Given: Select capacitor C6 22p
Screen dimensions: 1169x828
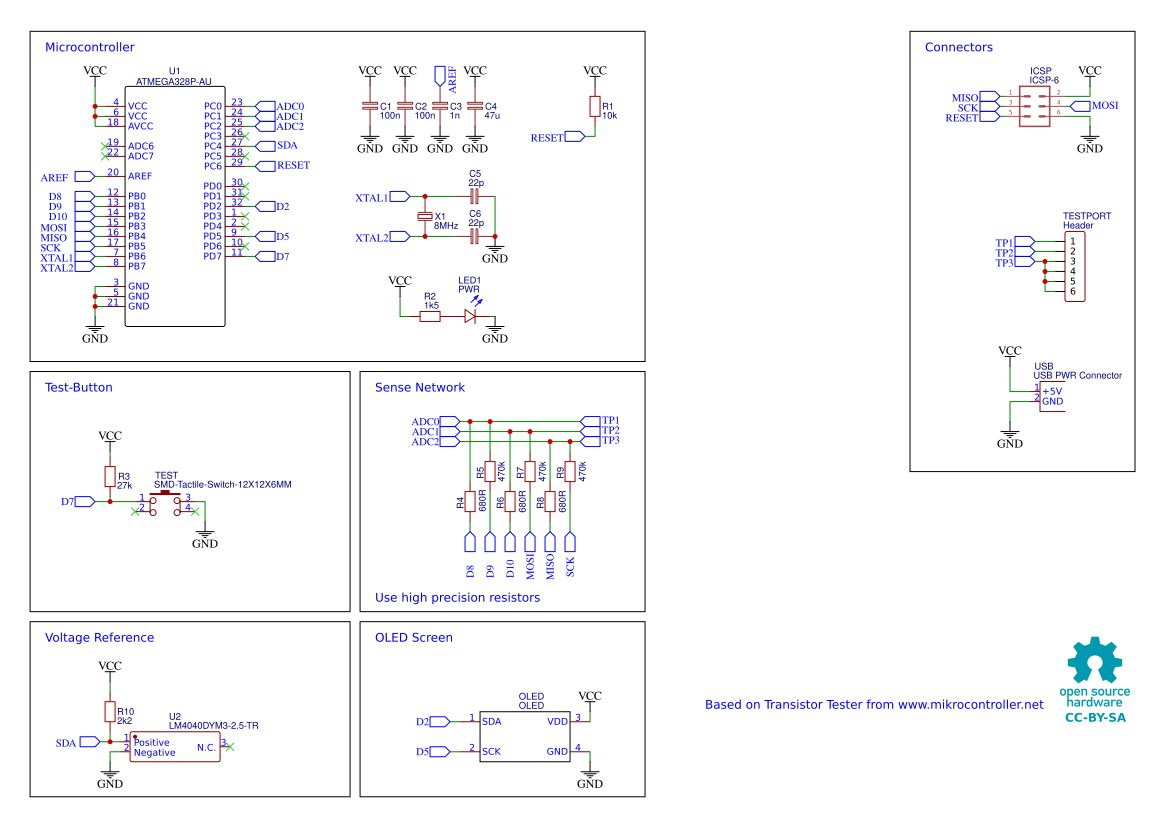Looking at the screenshot, I should (474, 236).
